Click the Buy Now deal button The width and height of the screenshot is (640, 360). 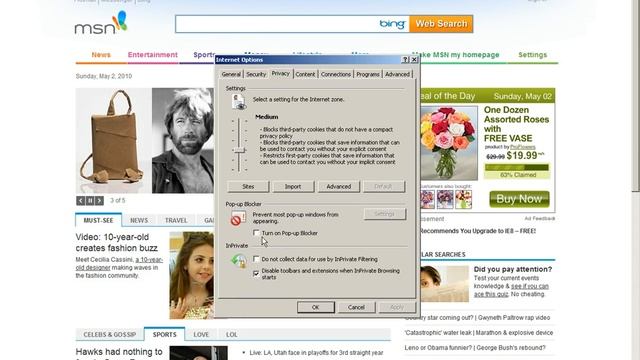click(519, 199)
